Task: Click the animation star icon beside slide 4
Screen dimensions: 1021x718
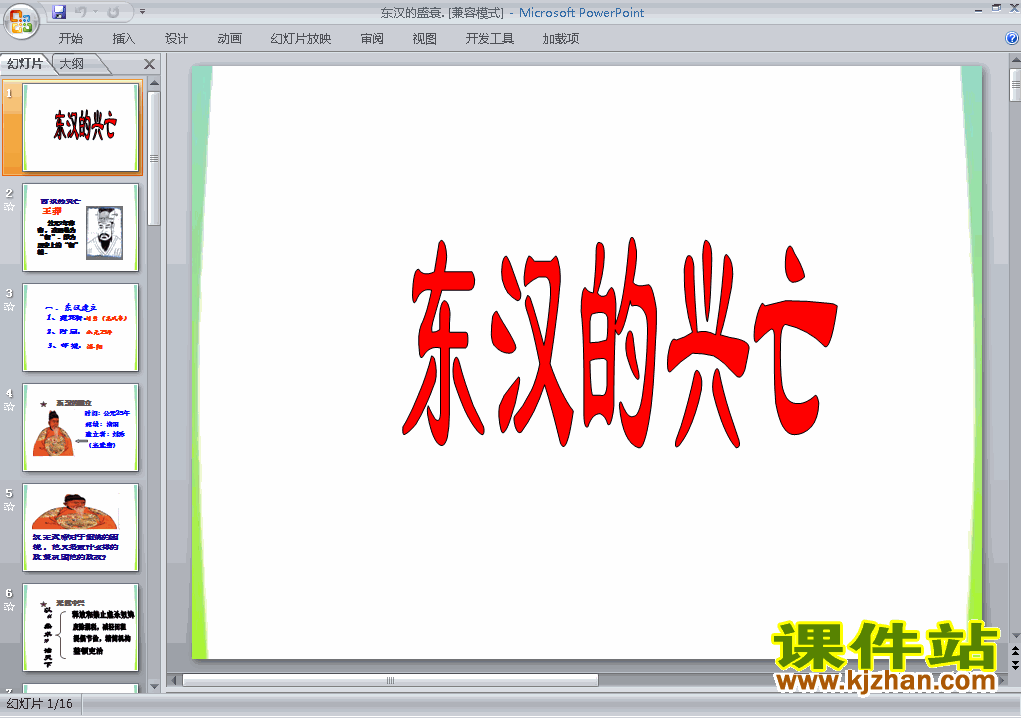Action: pos(9,407)
